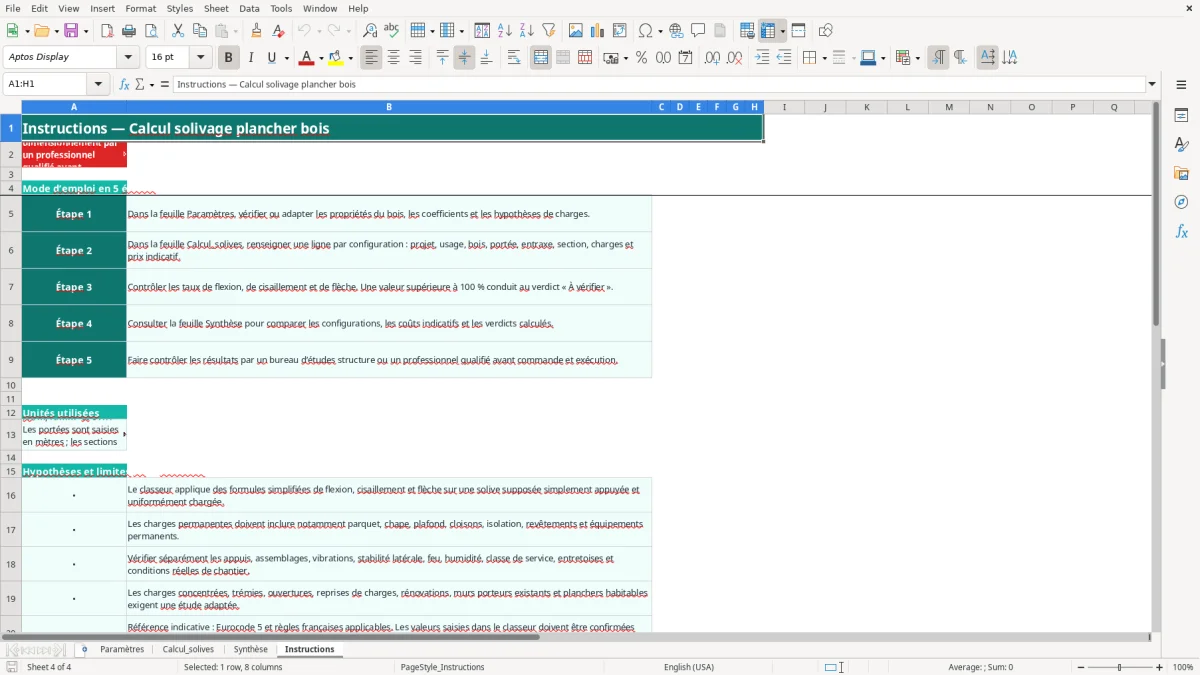Open the font size dropdown
Screen dimensions: 1200x675
[x=200, y=58]
